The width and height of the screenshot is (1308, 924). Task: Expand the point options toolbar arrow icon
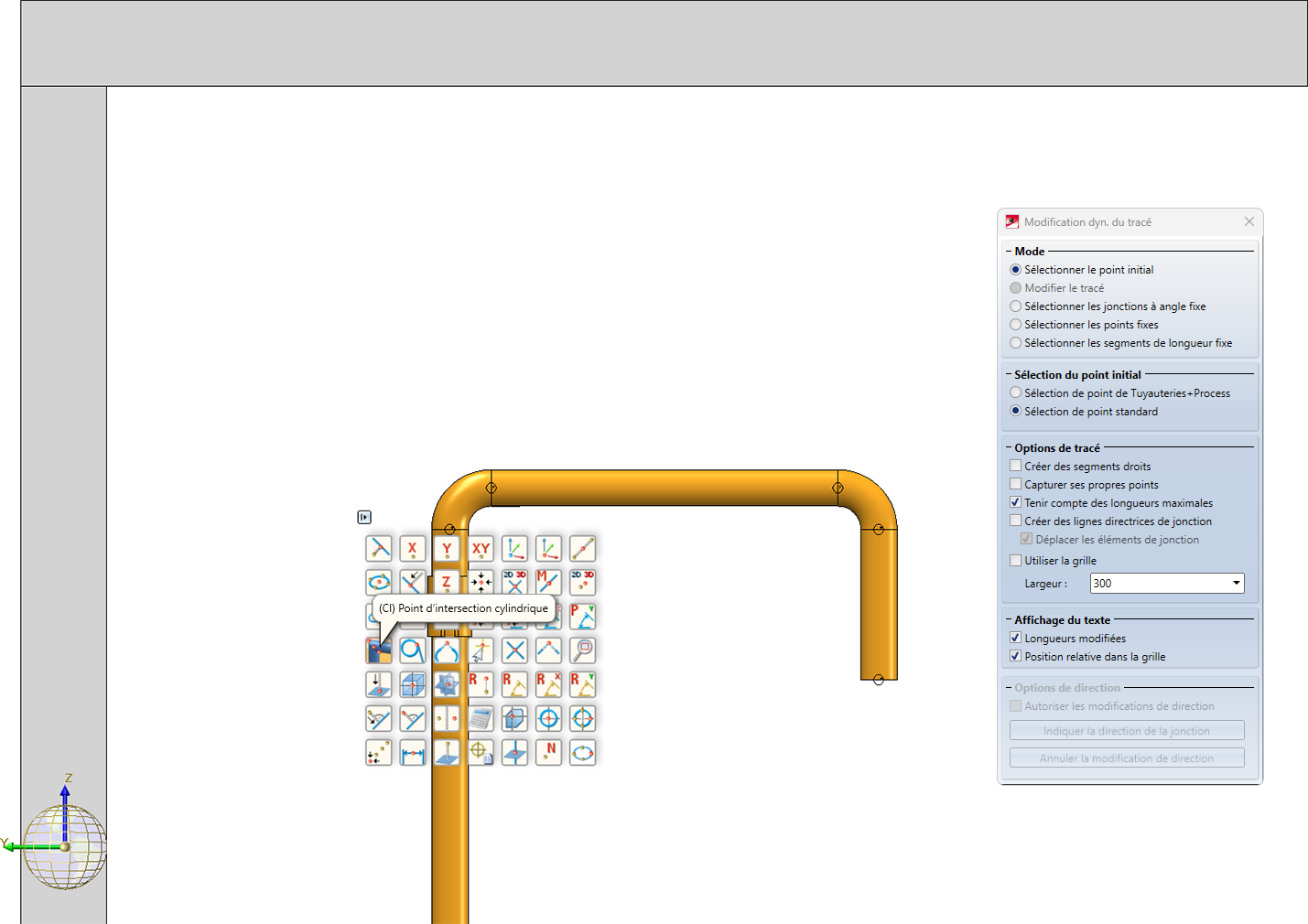(x=364, y=517)
